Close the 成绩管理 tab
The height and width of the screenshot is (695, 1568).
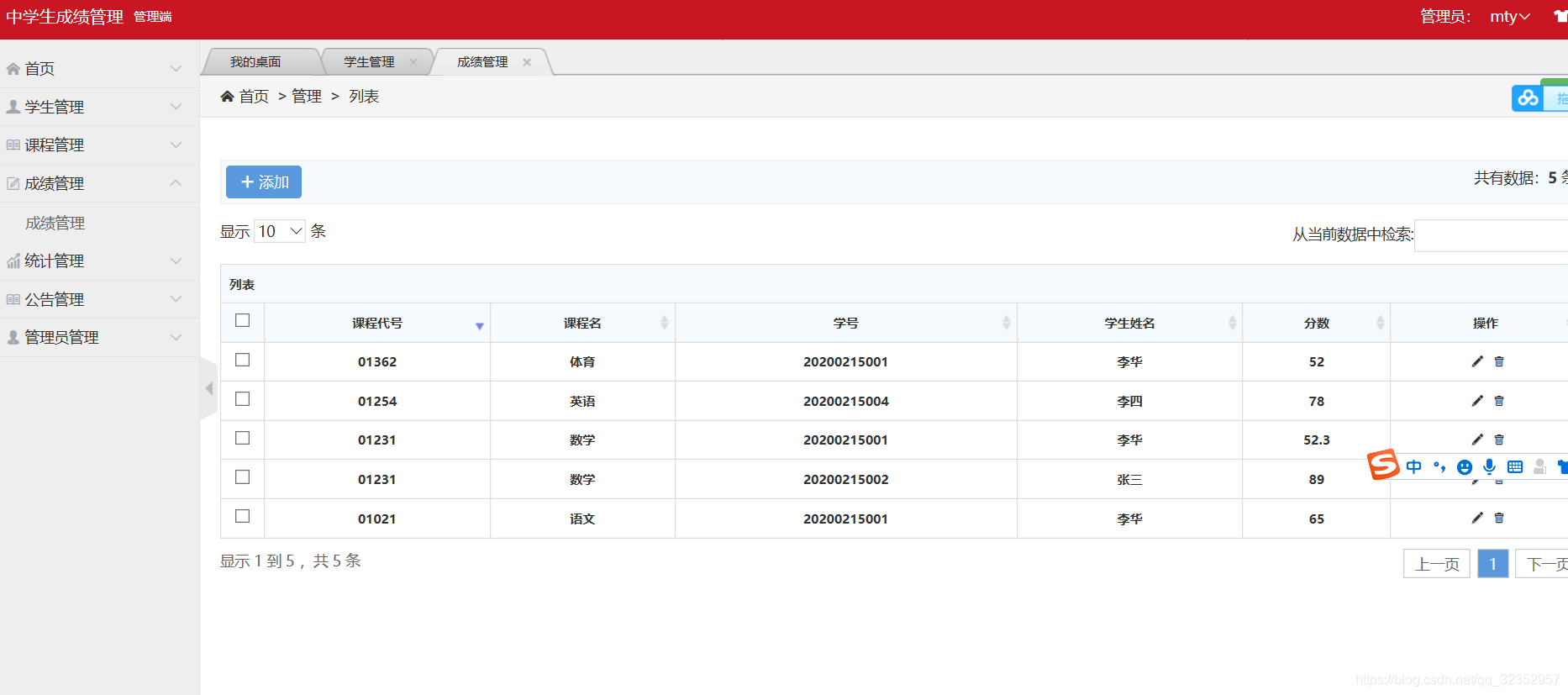[x=527, y=62]
